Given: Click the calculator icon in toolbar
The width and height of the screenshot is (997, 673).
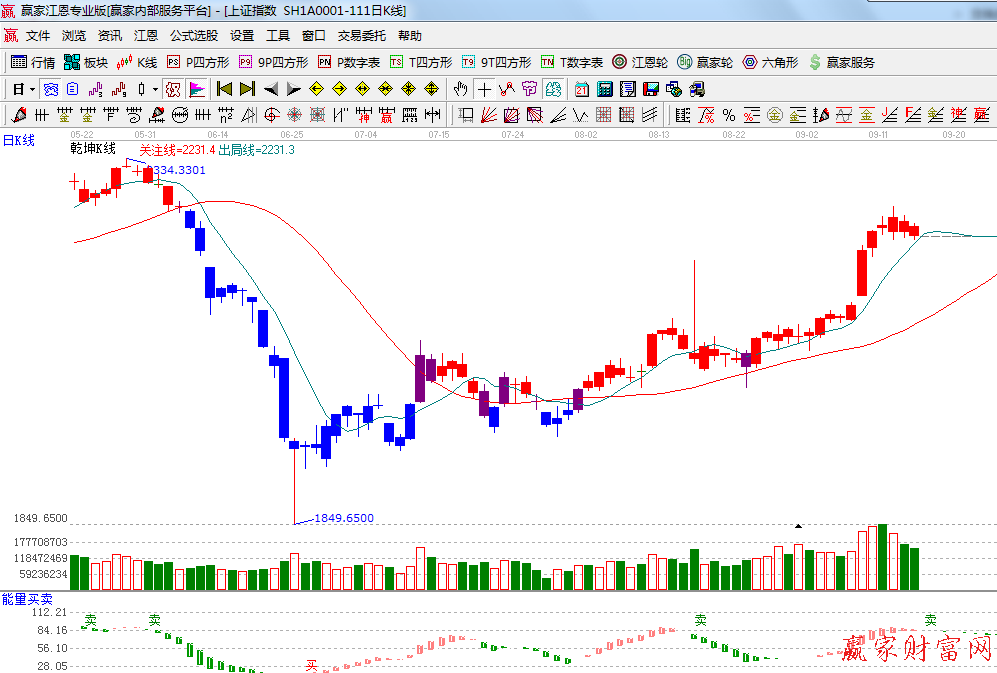Looking at the screenshot, I should coord(604,89).
